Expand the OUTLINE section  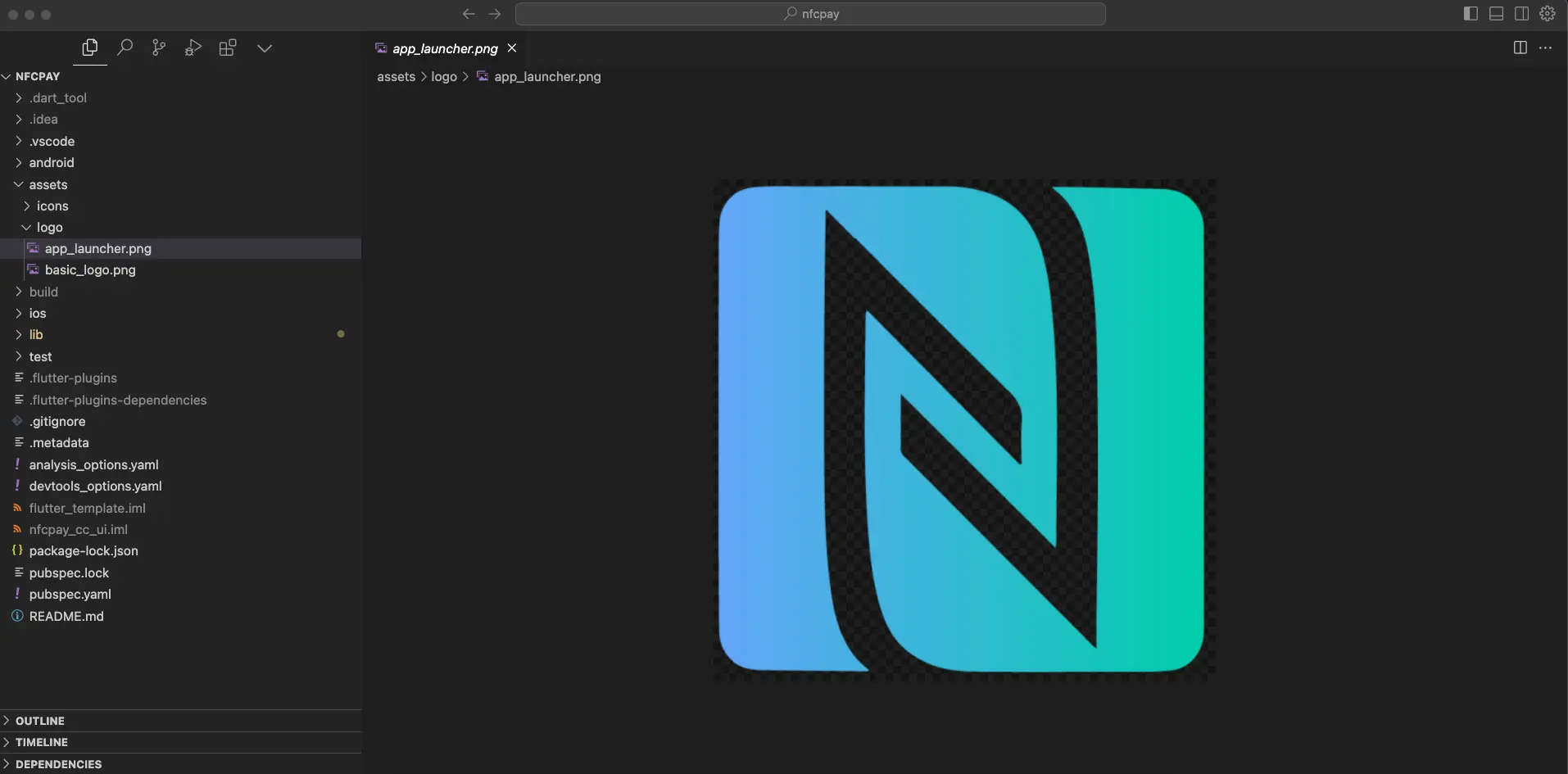[41, 720]
